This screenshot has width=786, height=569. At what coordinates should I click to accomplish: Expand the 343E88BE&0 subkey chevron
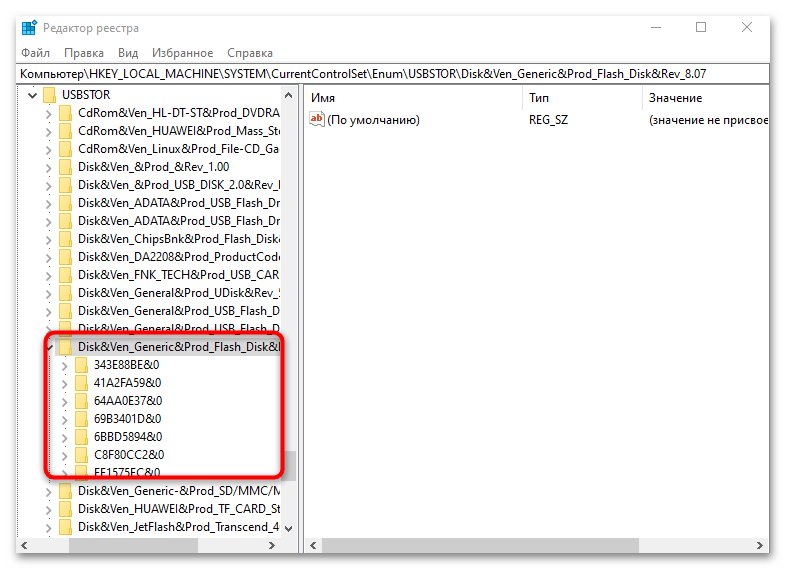(x=65, y=366)
